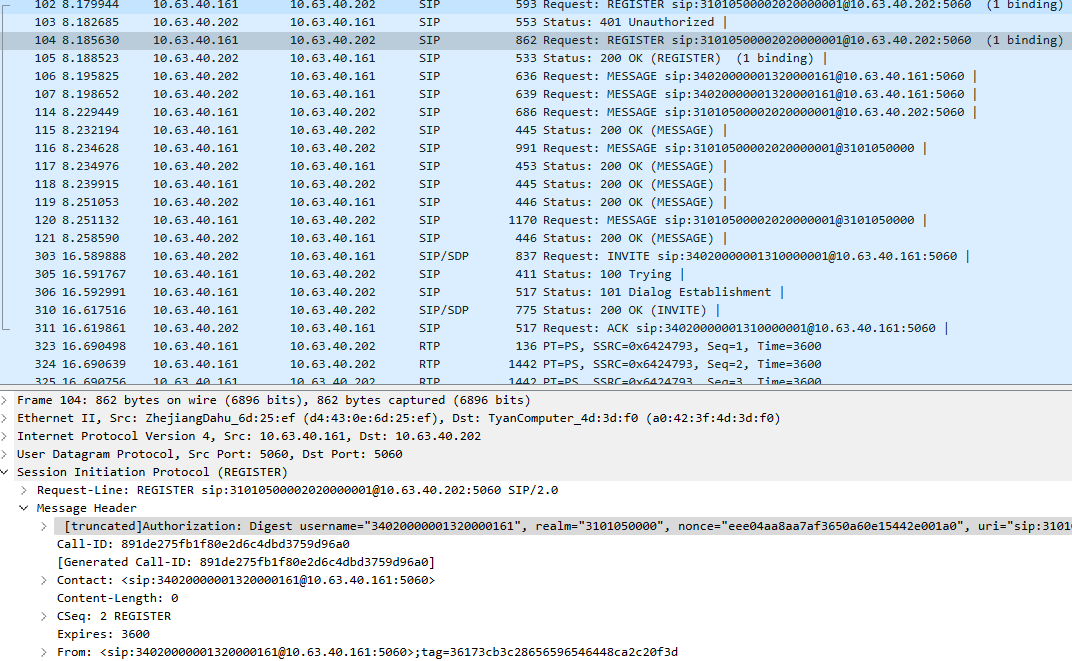Select packet 103 with 401 Unauthorized status
1072x661 pixels.
pos(400,21)
